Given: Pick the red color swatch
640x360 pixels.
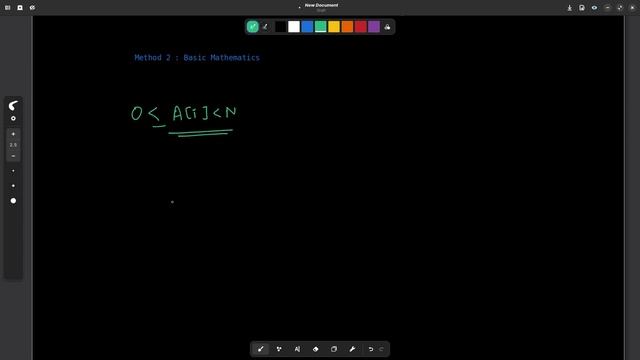Looking at the screenshot, I should [360, 27].
